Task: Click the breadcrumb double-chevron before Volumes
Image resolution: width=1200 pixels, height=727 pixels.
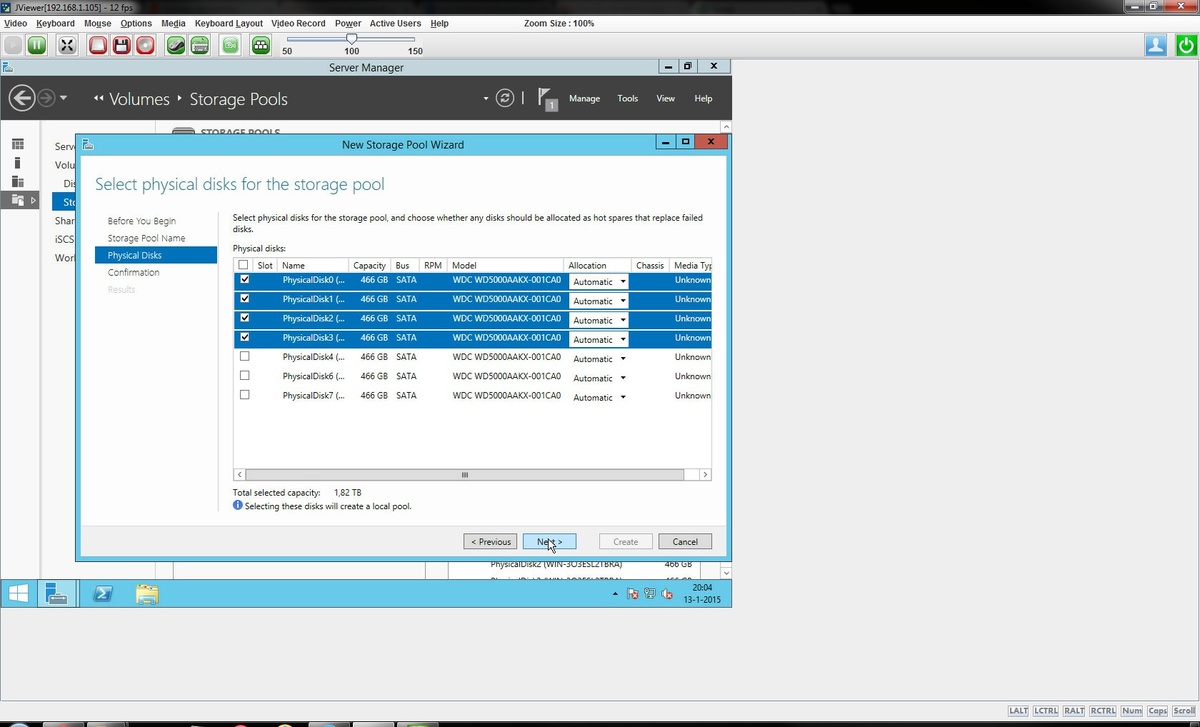Action: [x=98, y=99]
